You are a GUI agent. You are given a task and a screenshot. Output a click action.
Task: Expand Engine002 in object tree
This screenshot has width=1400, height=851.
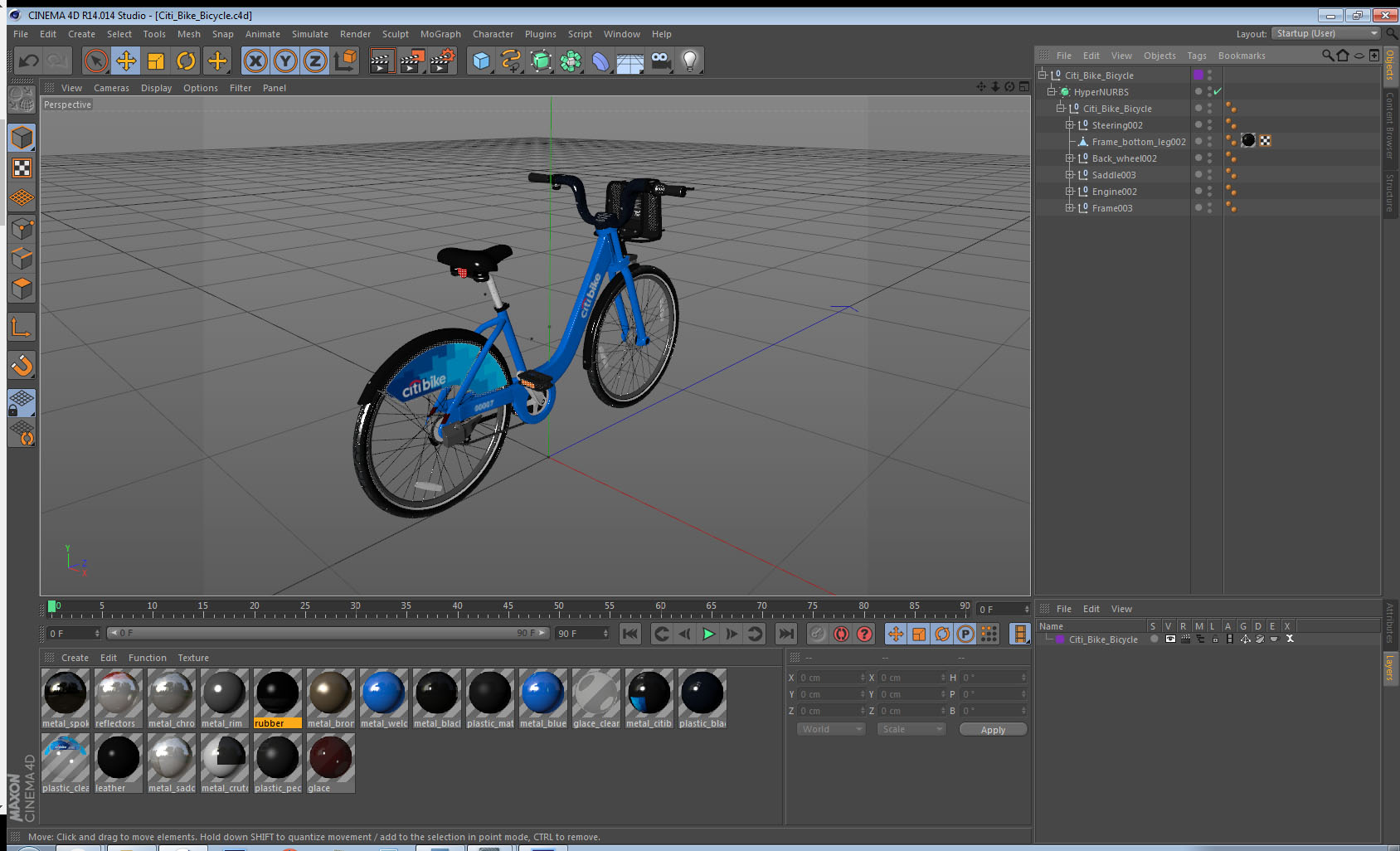(1070, 192)
